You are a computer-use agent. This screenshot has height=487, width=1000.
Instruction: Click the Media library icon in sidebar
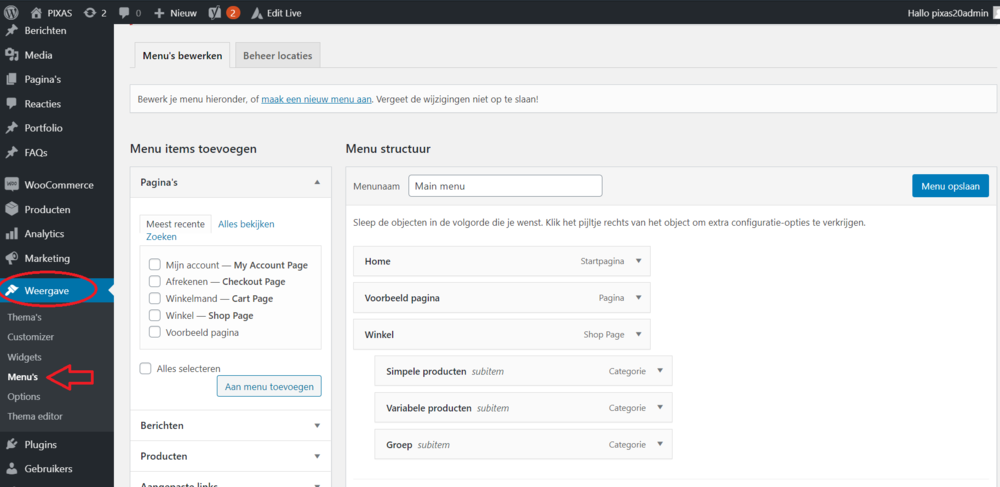(x=11, y=55)
